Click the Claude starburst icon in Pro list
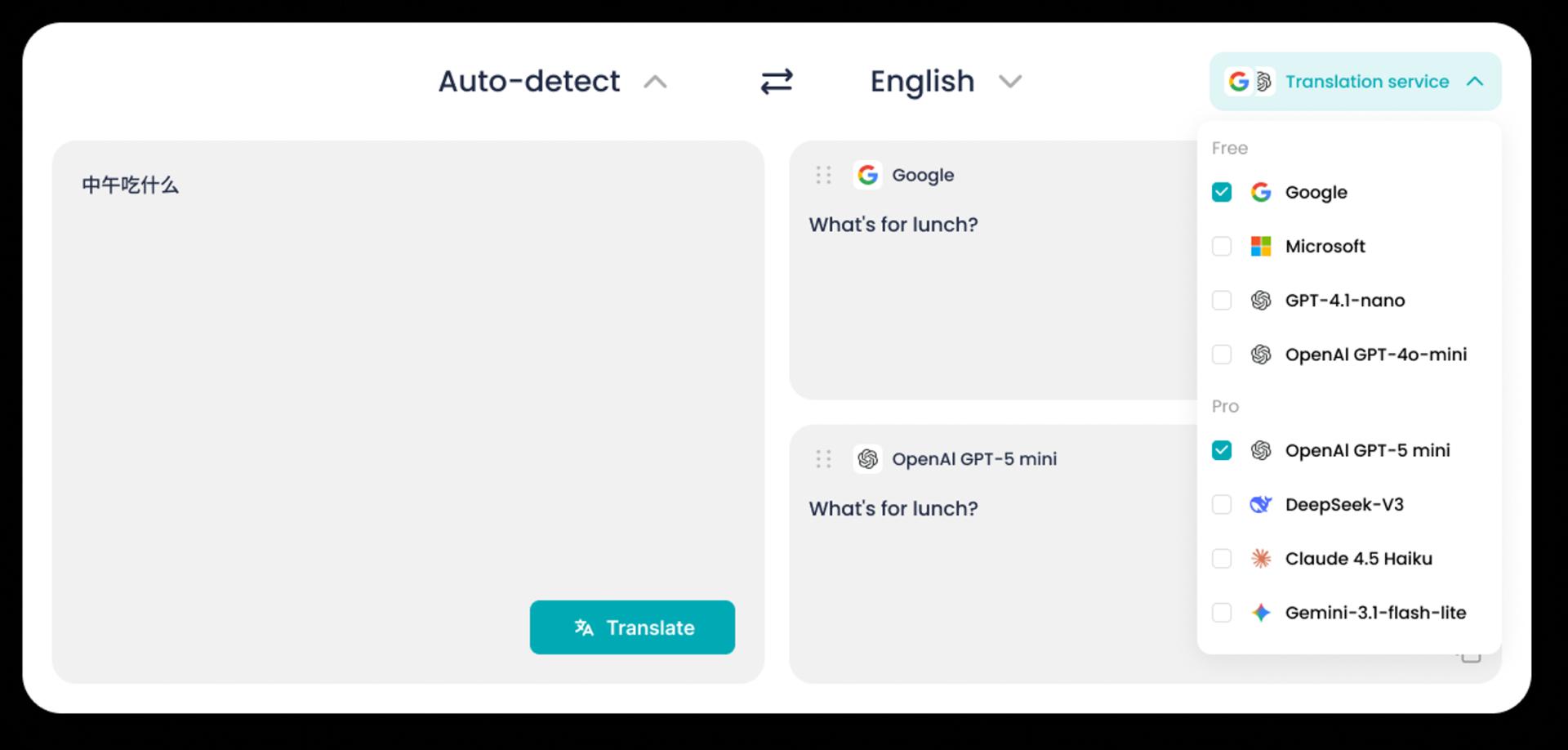The width and height of the screenshot is (1568, 750). coord(1261,559)
